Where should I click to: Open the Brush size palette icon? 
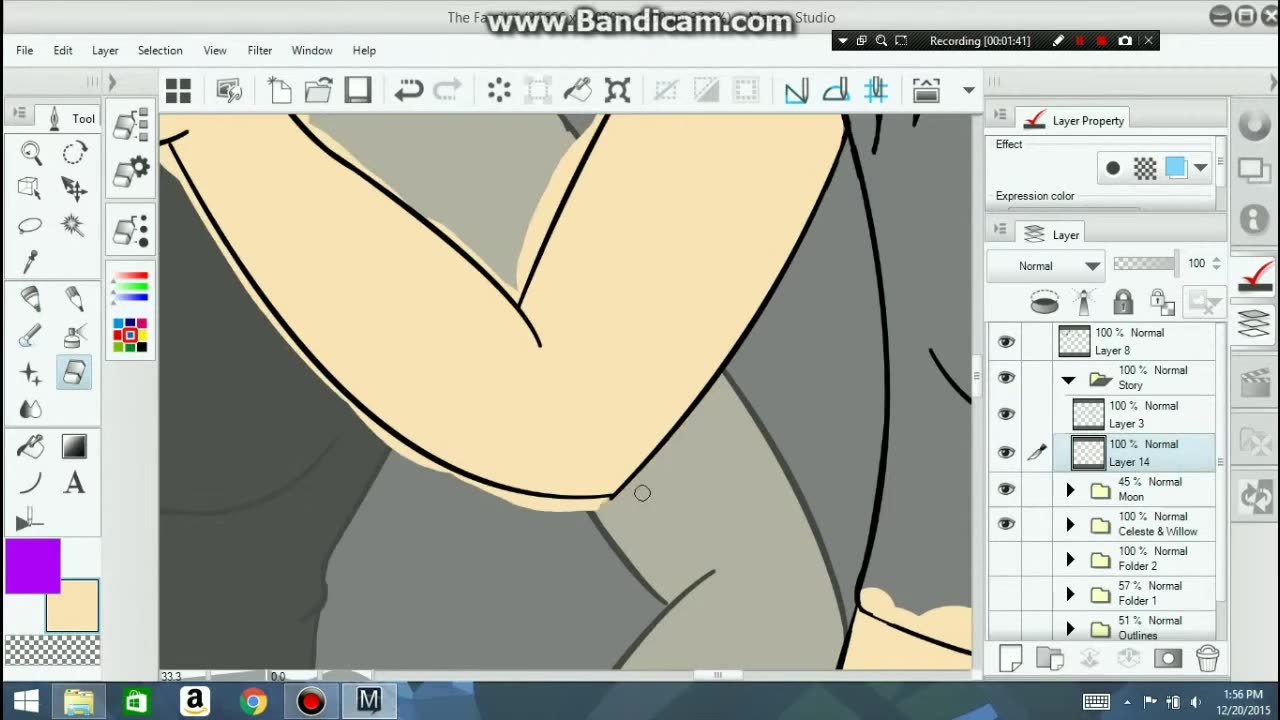(x=131, y=230)
